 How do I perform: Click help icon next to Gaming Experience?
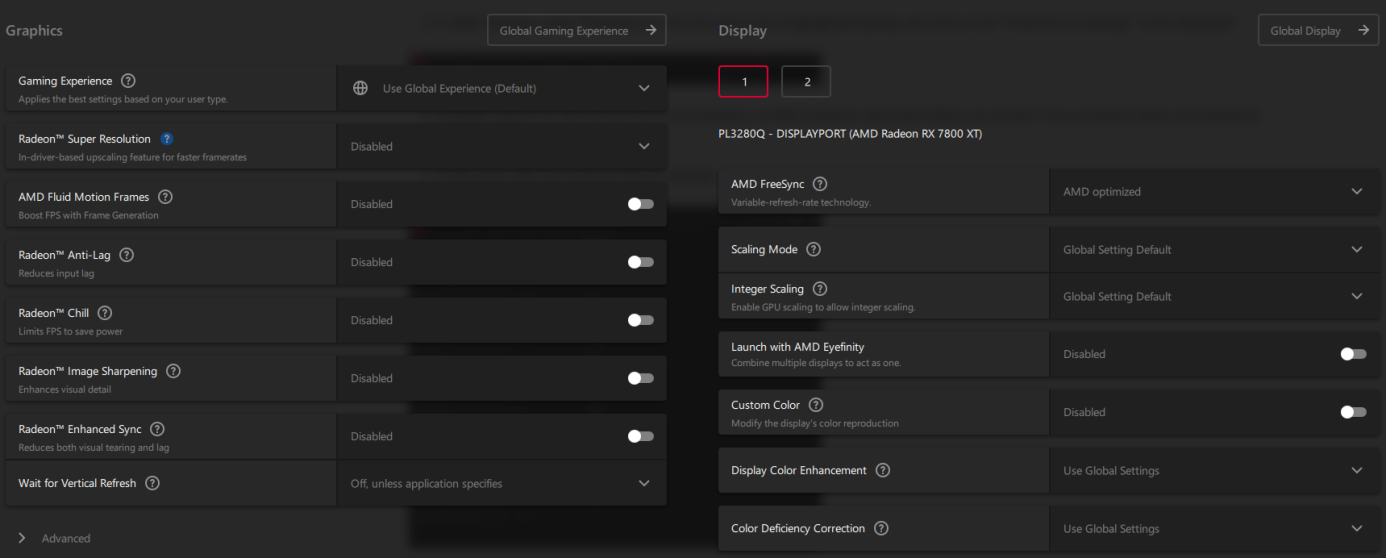click(128, 81)
